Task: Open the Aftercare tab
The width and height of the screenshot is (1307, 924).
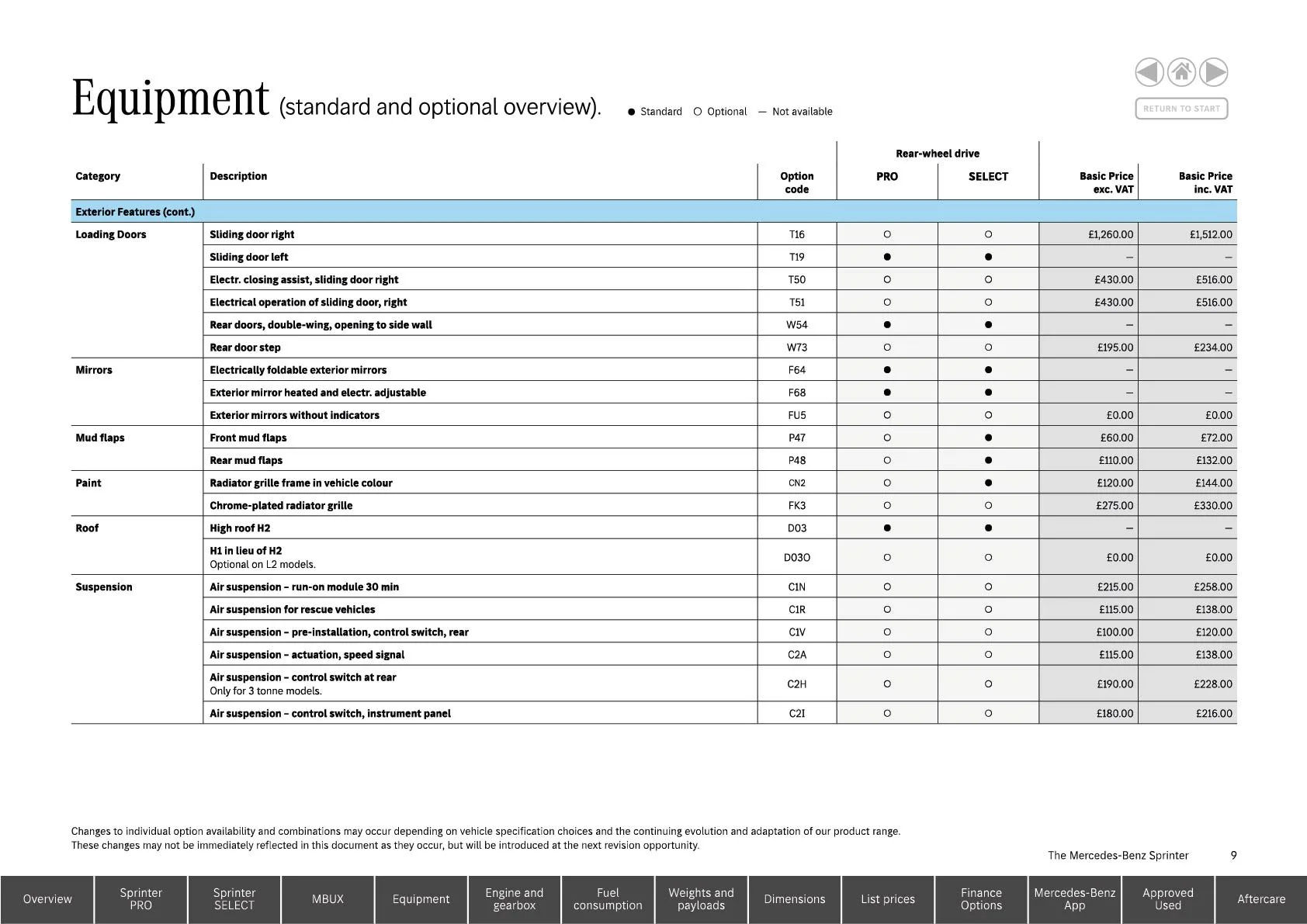Action: point(1261,899)
